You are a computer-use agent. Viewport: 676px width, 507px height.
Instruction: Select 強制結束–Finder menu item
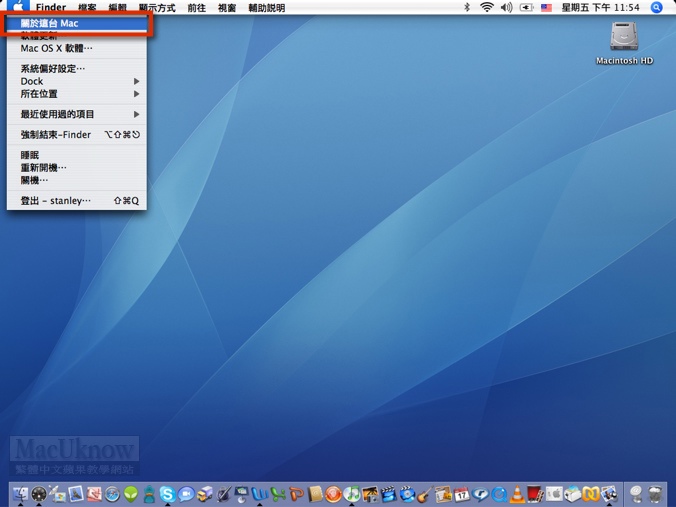coord(77,135)
